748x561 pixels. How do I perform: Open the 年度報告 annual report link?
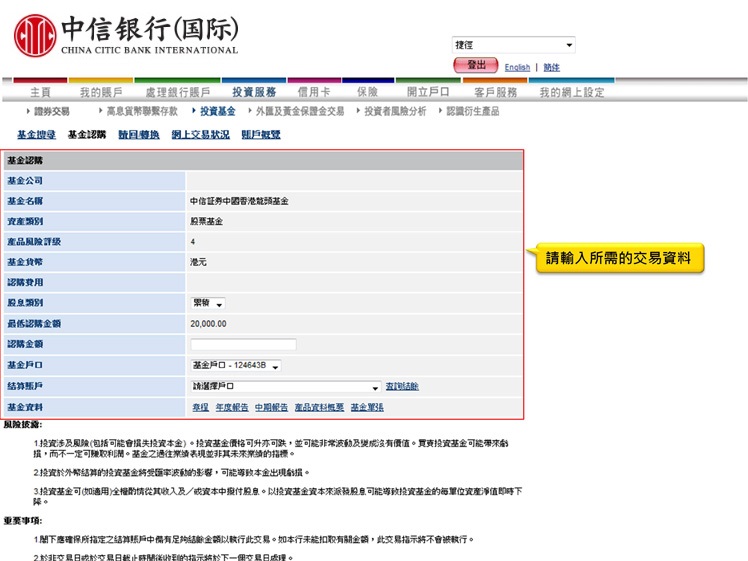[232, 407]
